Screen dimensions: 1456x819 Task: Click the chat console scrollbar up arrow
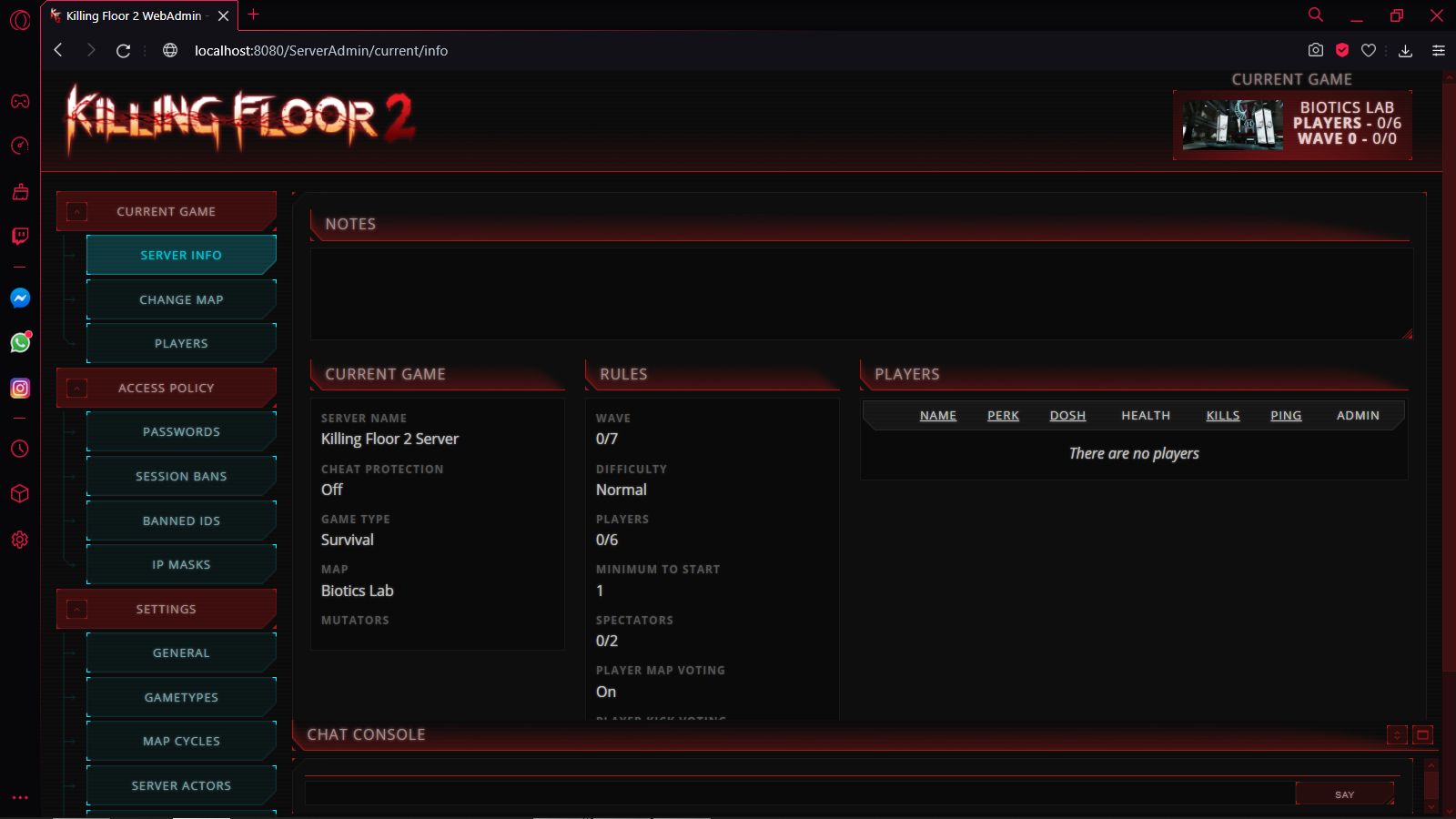(1431, 765)
